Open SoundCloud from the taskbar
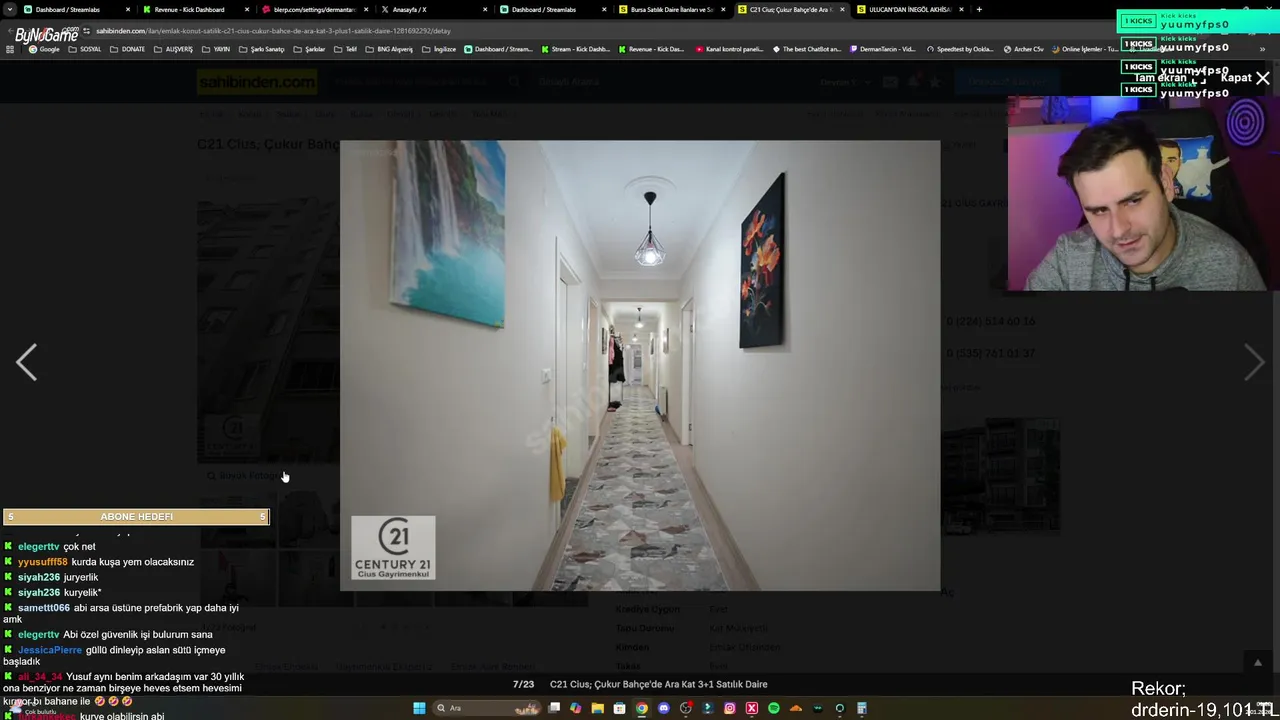1280x720 pixels. [796, 708]
